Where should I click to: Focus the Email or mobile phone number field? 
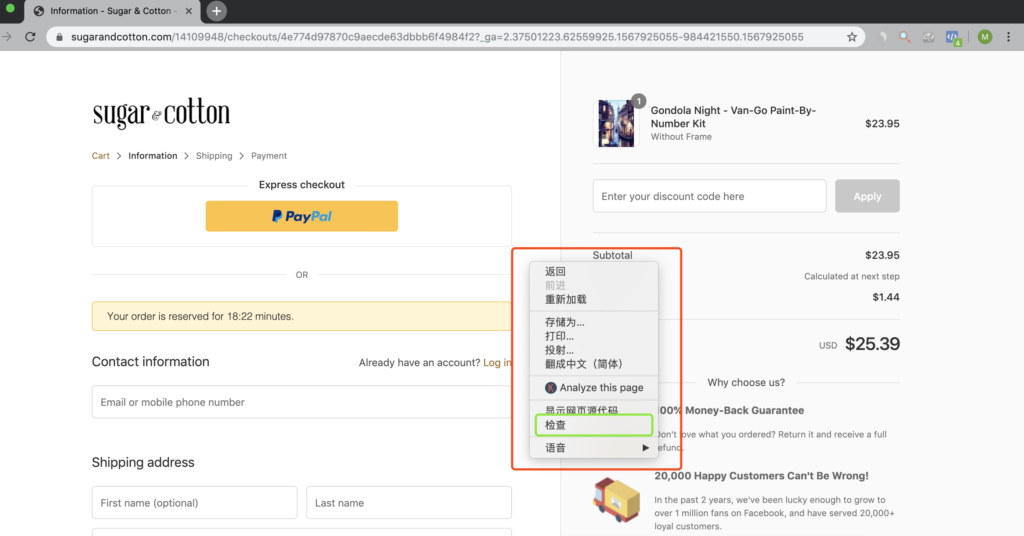(x=302, y=402)
